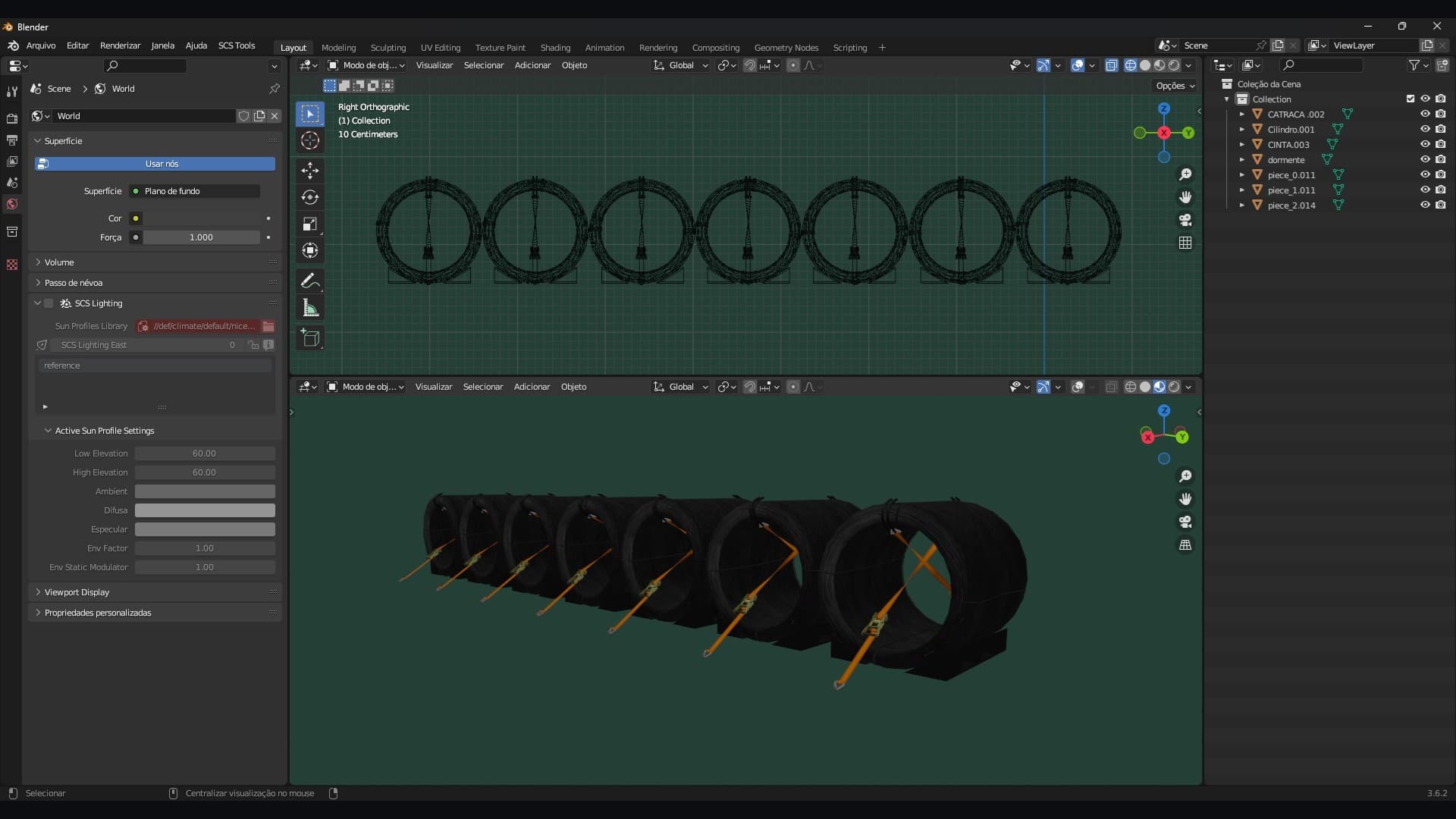
Task: Open Global transform orientation dropdown in bottom viewport
Action: click(x=680, y=387)
